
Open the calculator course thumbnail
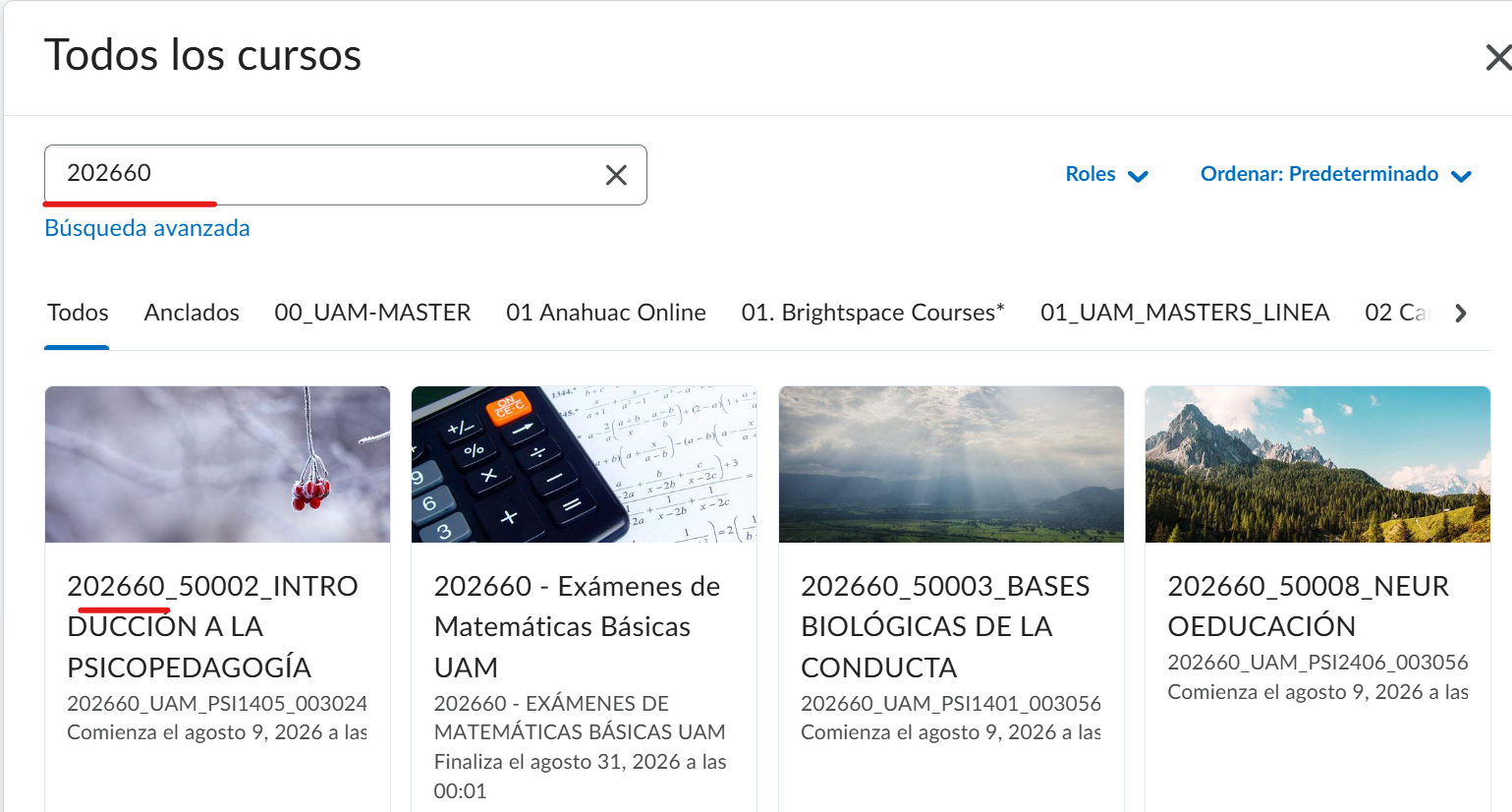(x=584, y=464)
